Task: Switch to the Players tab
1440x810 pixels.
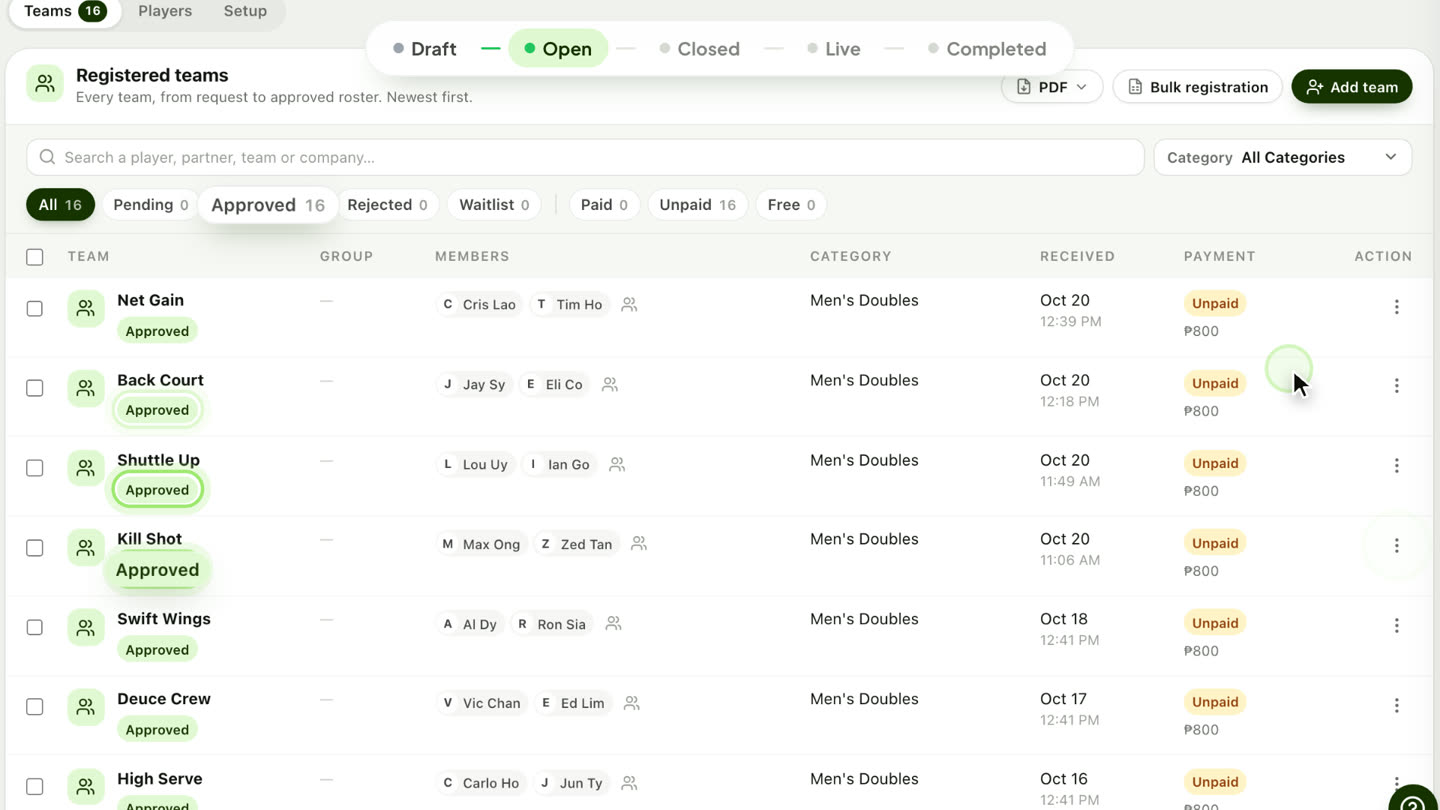Action: (x=165, y=11)
